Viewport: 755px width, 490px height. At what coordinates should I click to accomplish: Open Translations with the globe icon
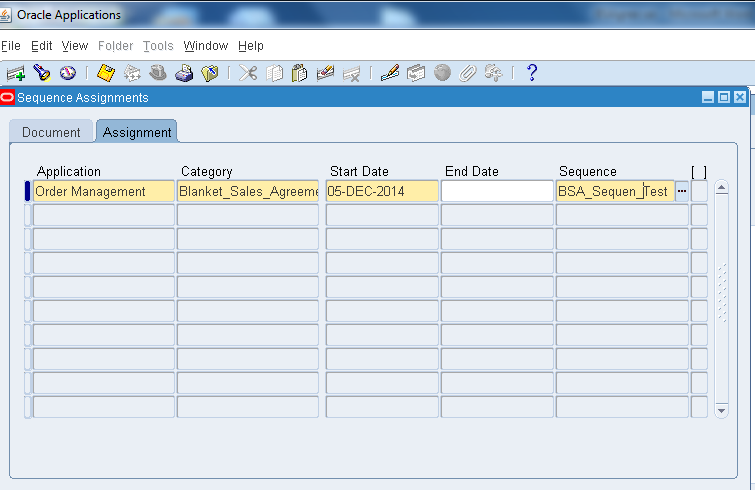[442, 73]
